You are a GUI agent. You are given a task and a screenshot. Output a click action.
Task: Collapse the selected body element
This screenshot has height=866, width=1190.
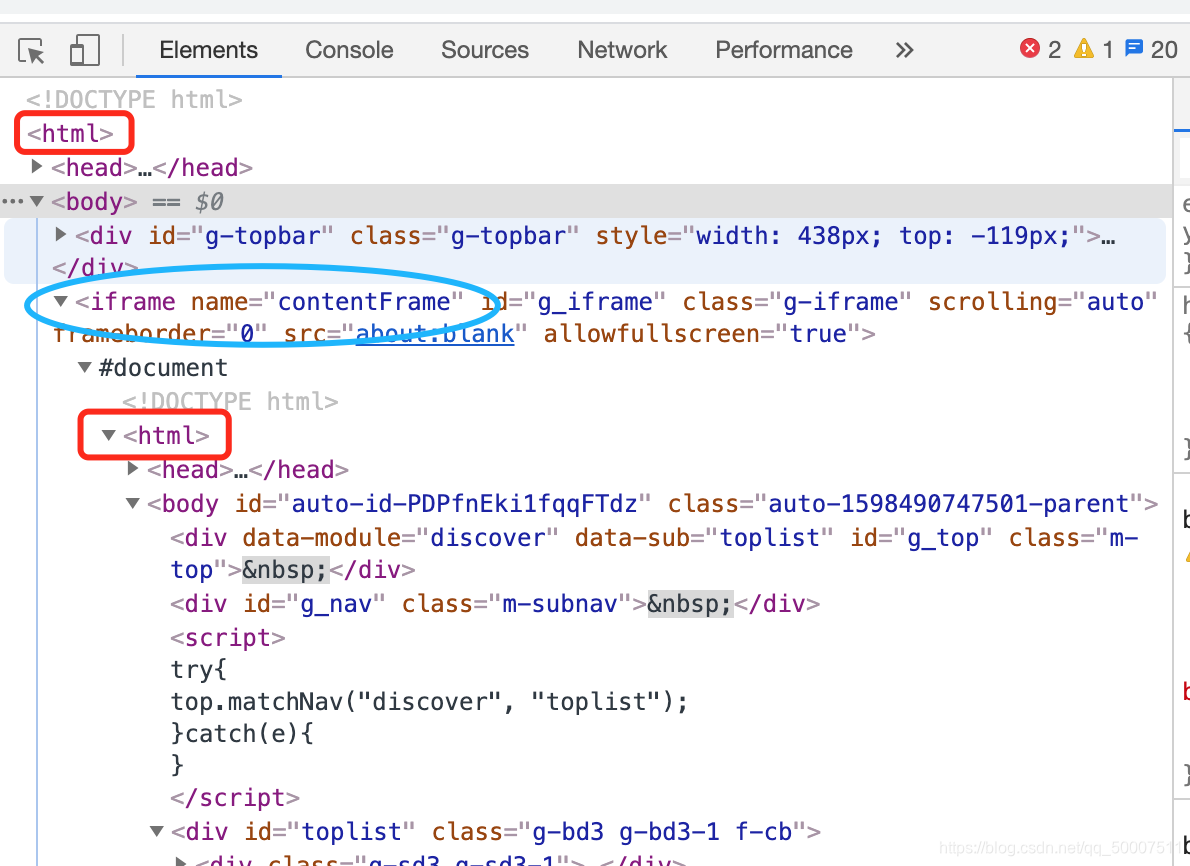[36, 201]
